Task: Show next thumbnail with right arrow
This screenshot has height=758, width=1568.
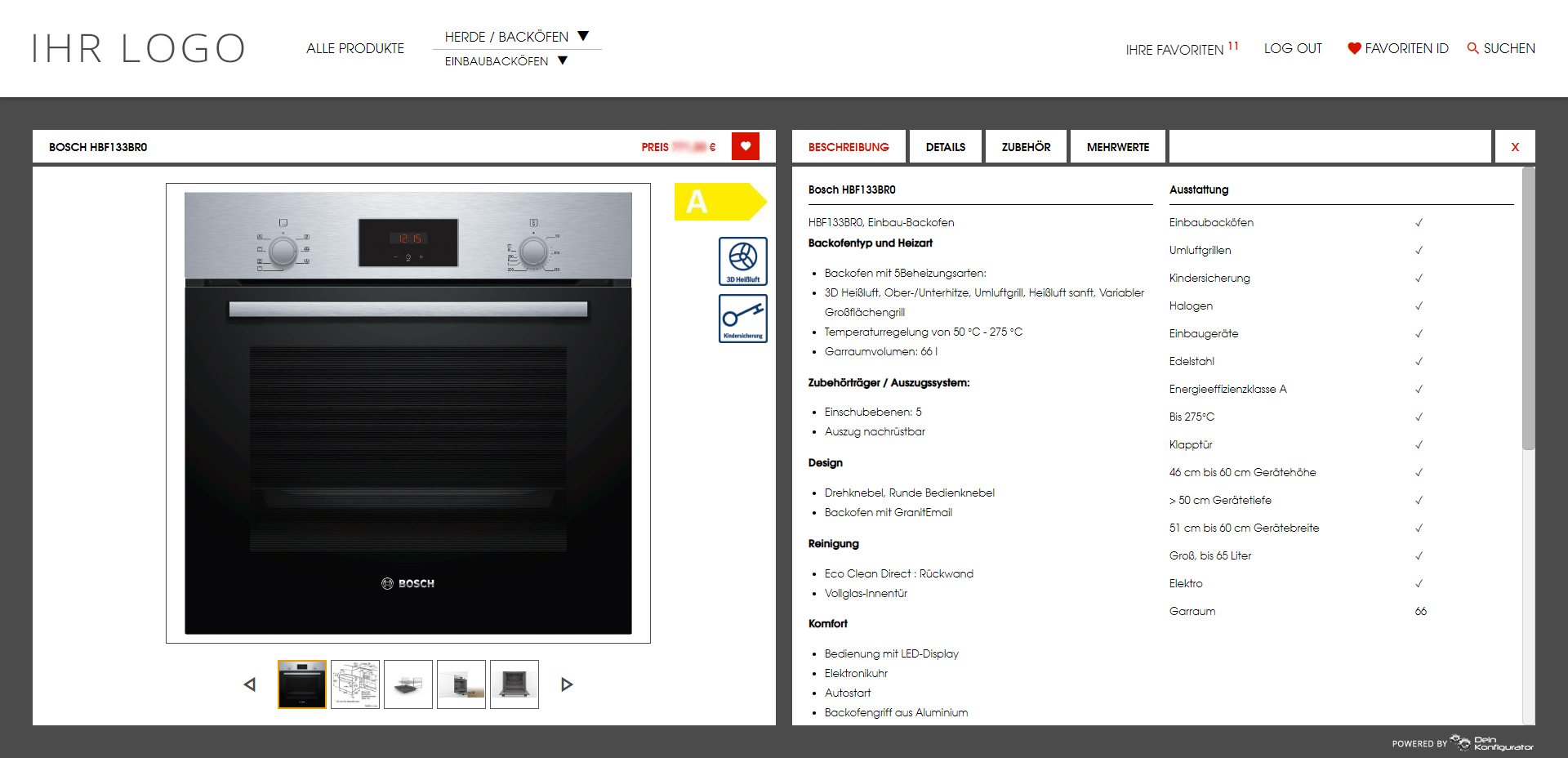Action: tap(567, 684)
